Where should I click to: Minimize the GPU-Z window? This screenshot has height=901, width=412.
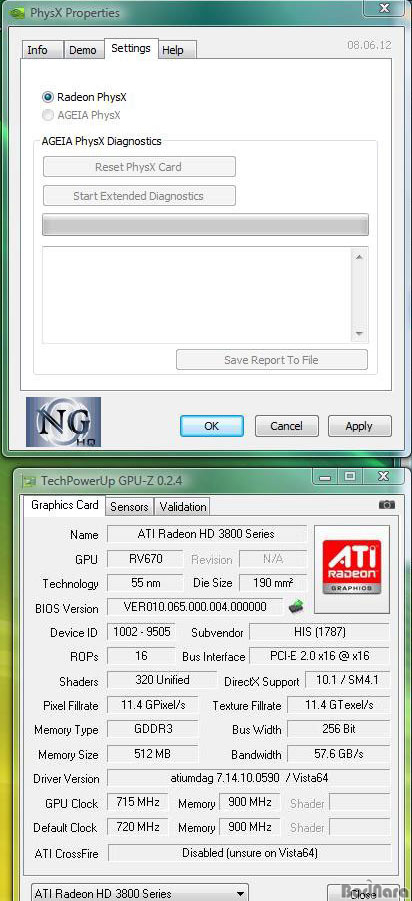tap(325, 477)
